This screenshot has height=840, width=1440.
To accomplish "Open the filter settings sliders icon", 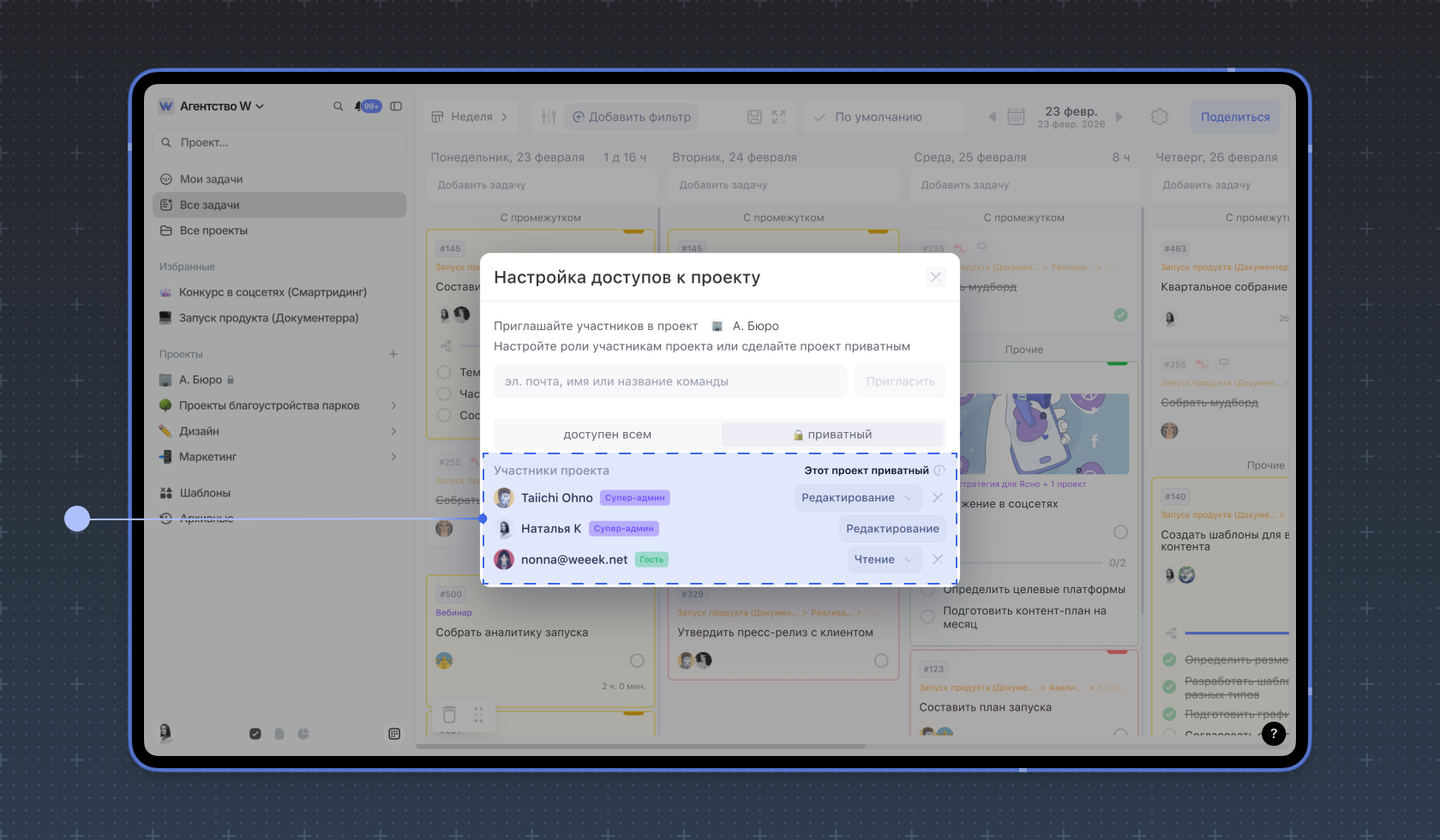I will [x=549, y=117].
